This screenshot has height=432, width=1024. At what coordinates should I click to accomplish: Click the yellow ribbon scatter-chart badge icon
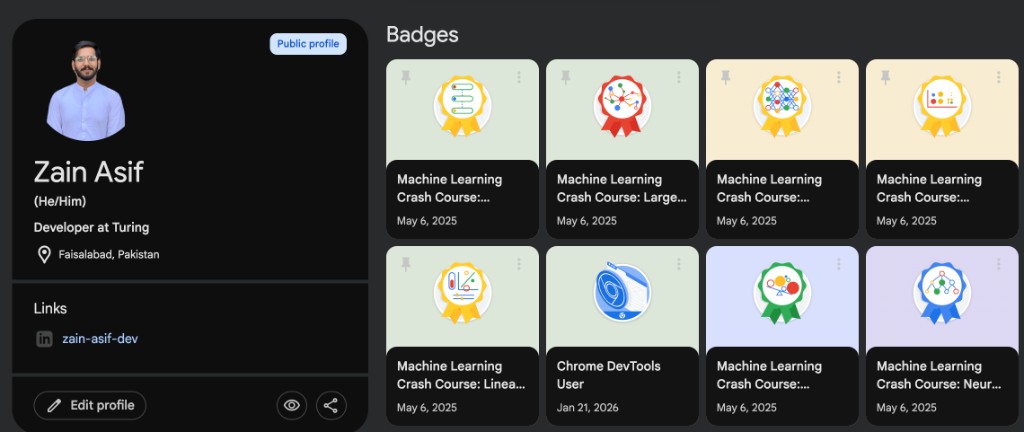[942, 105]
